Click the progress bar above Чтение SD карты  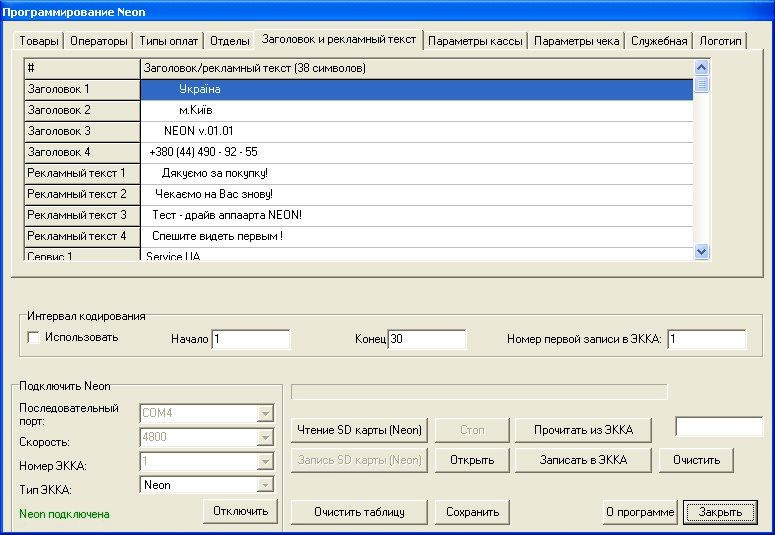pos(479,392)
